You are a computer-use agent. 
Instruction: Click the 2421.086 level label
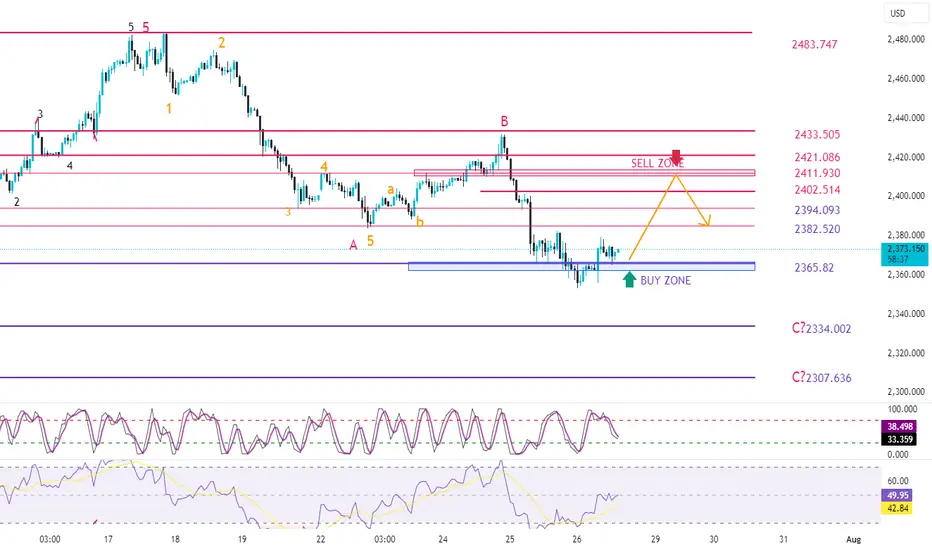pyautogui.click(x=817, y=158)
